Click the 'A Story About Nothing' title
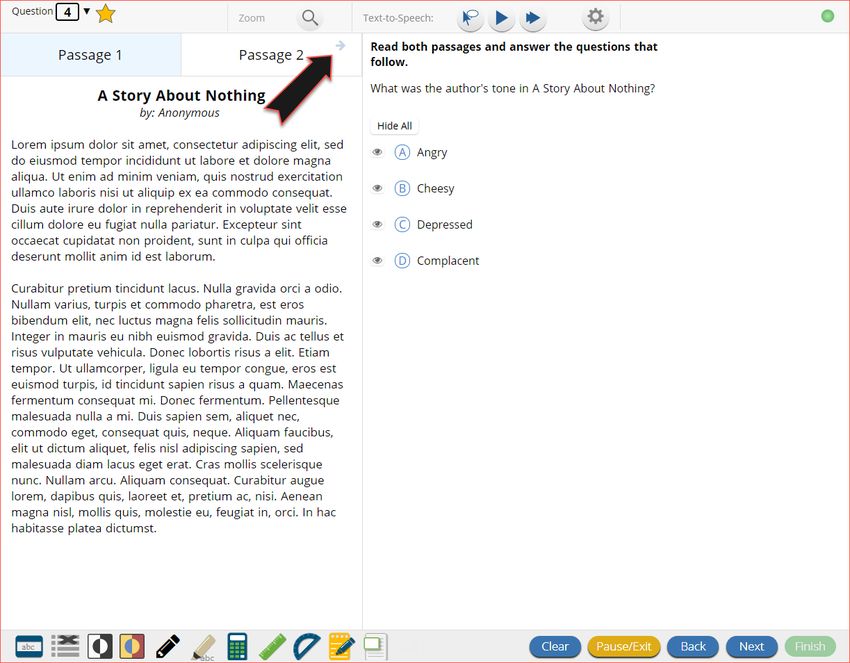The image size is (850, 663). click(181, 95)
